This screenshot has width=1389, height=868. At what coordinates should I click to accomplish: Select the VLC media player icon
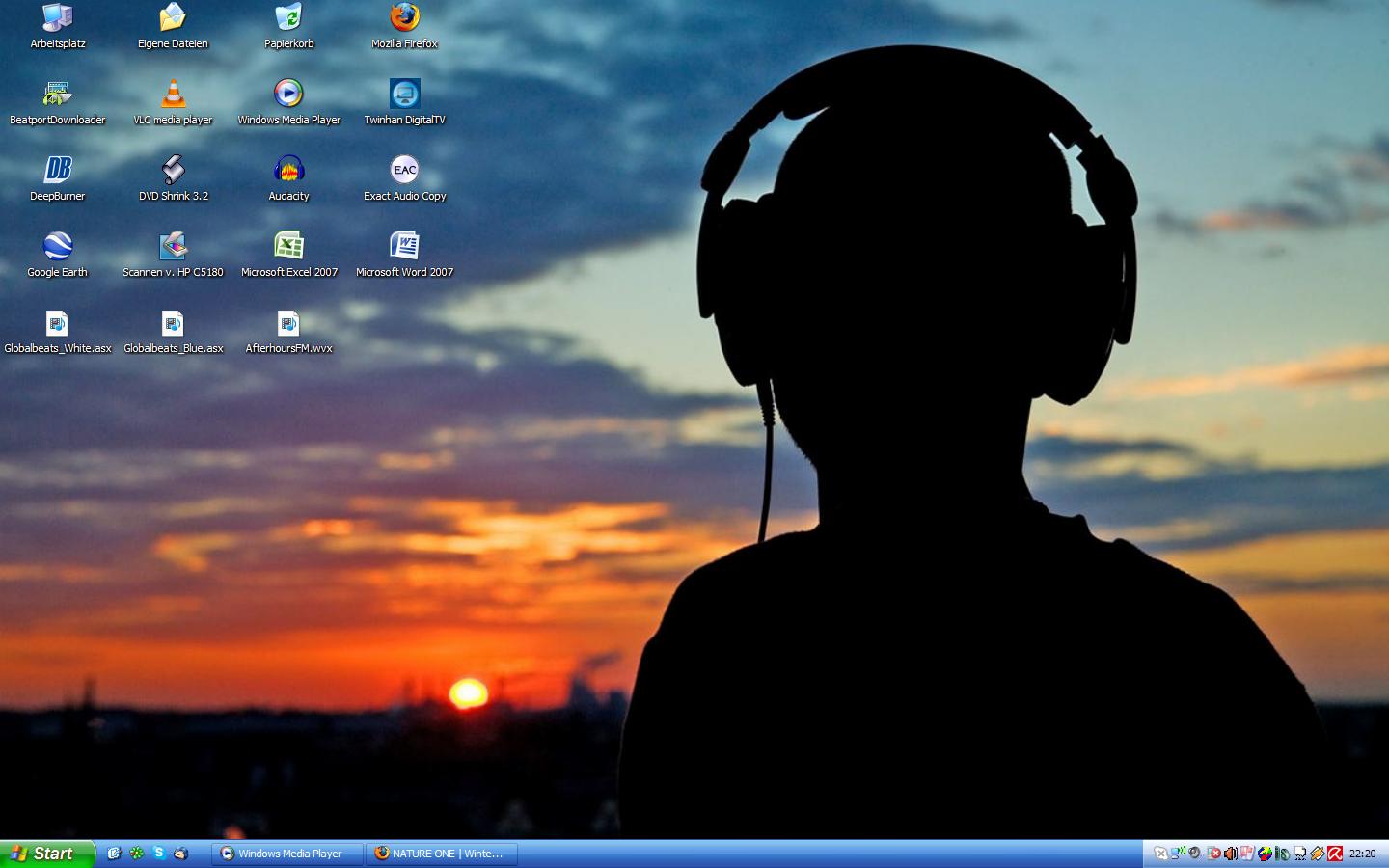(173, 95)
